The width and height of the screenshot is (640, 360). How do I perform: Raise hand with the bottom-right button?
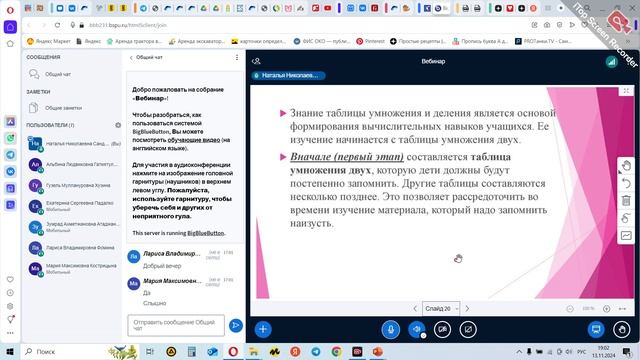pyautogui.click(x=622, y=329)
